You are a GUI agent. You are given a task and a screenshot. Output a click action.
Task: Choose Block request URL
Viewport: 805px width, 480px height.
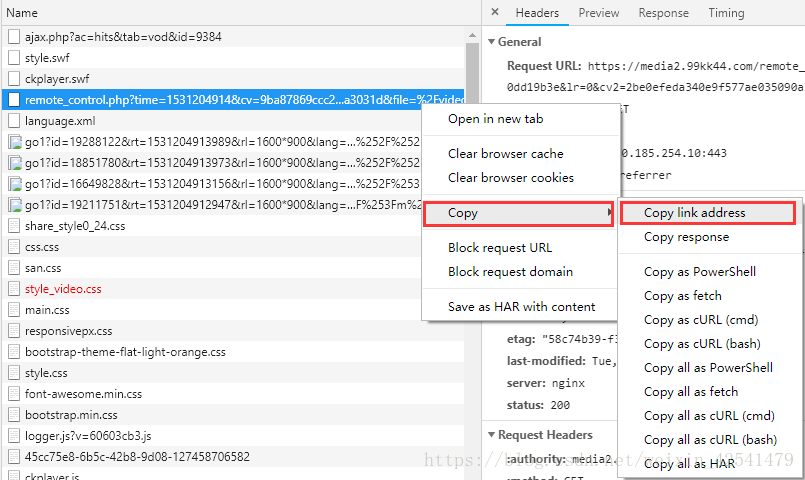pos(521,247)
